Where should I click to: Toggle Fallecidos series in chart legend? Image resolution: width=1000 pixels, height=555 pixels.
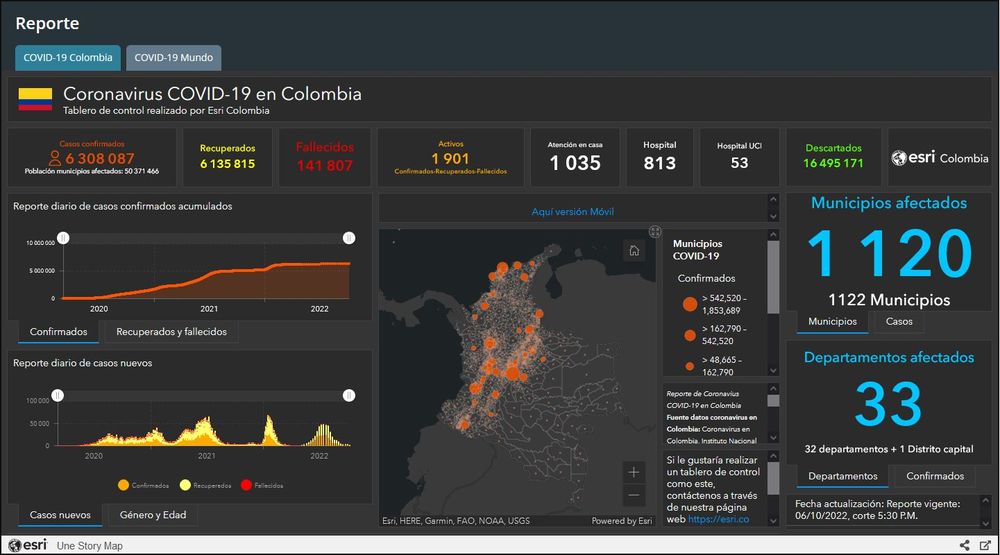click(x=262, y=485)
